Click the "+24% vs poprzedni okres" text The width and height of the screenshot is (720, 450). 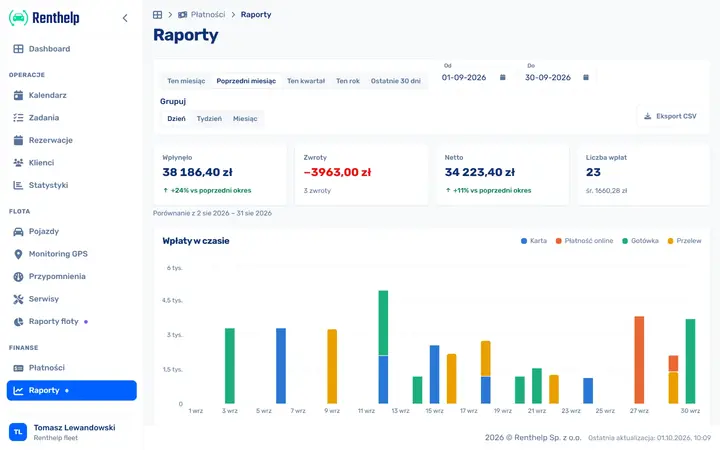tap(211, 190)
